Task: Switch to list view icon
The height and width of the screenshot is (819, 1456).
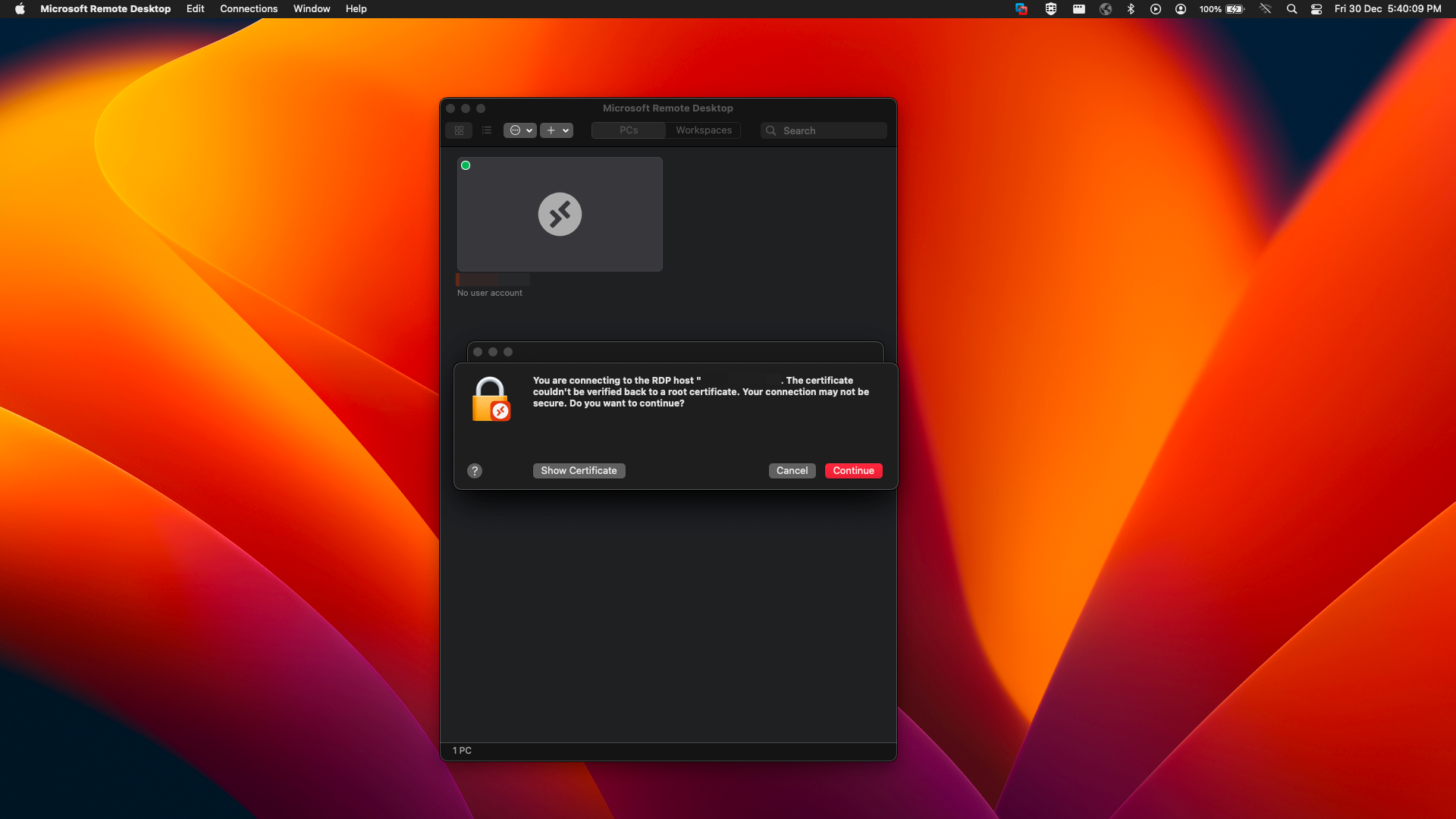Action: [487, 130]
